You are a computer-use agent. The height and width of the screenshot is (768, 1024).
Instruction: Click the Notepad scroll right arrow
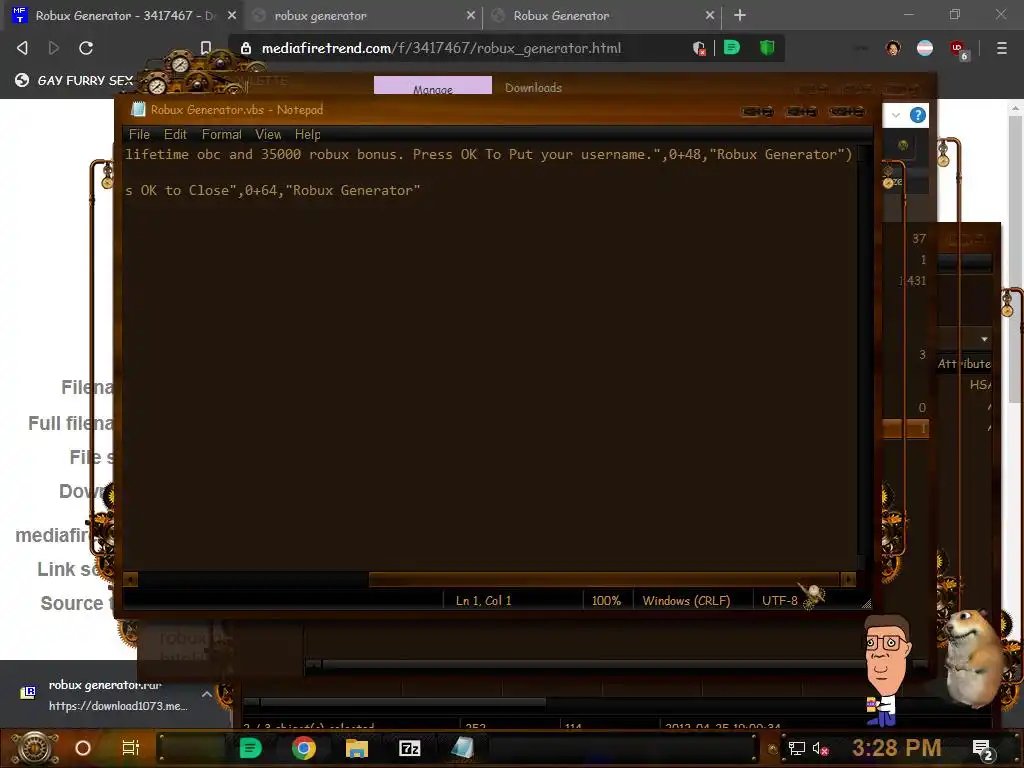848,579
